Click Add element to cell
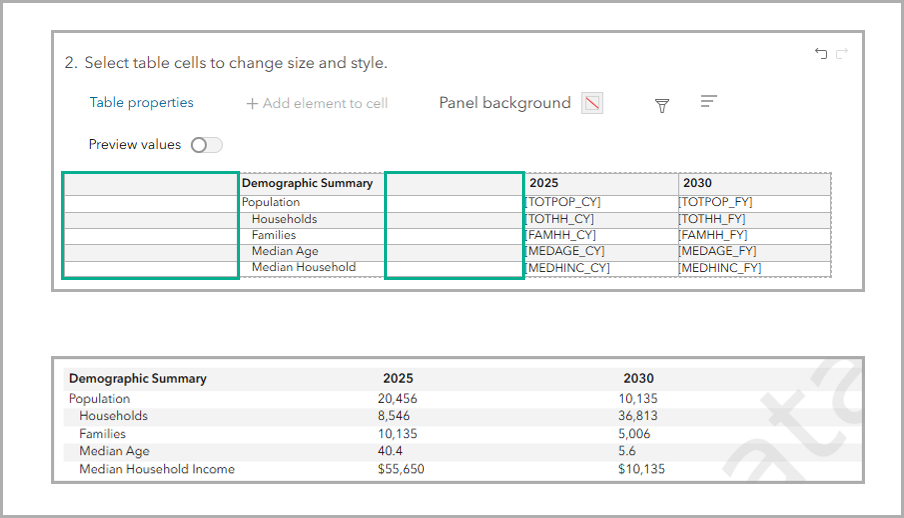 pyautogui.click(x=317, y=103)
